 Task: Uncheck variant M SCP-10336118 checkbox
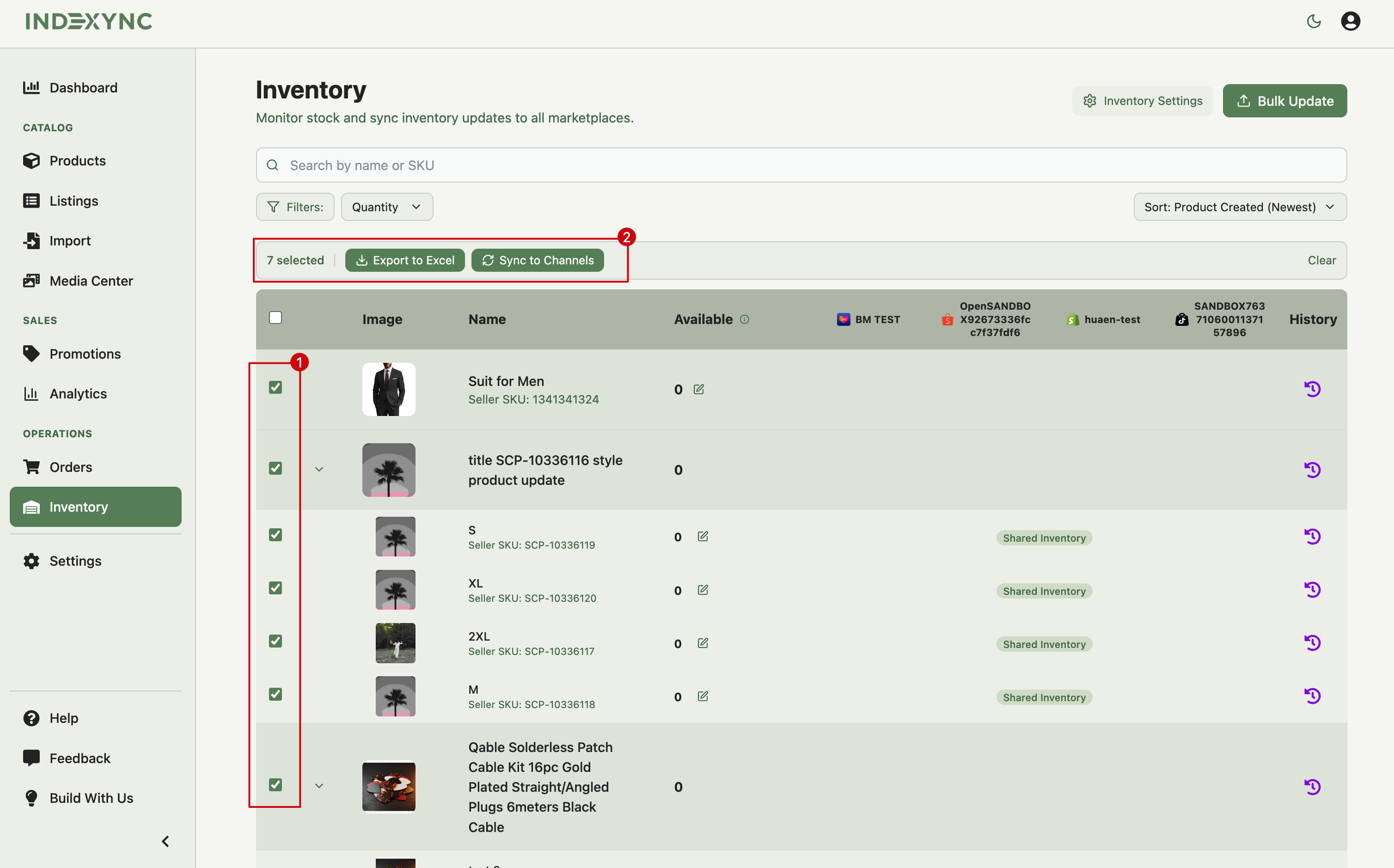tap(275, 694)
